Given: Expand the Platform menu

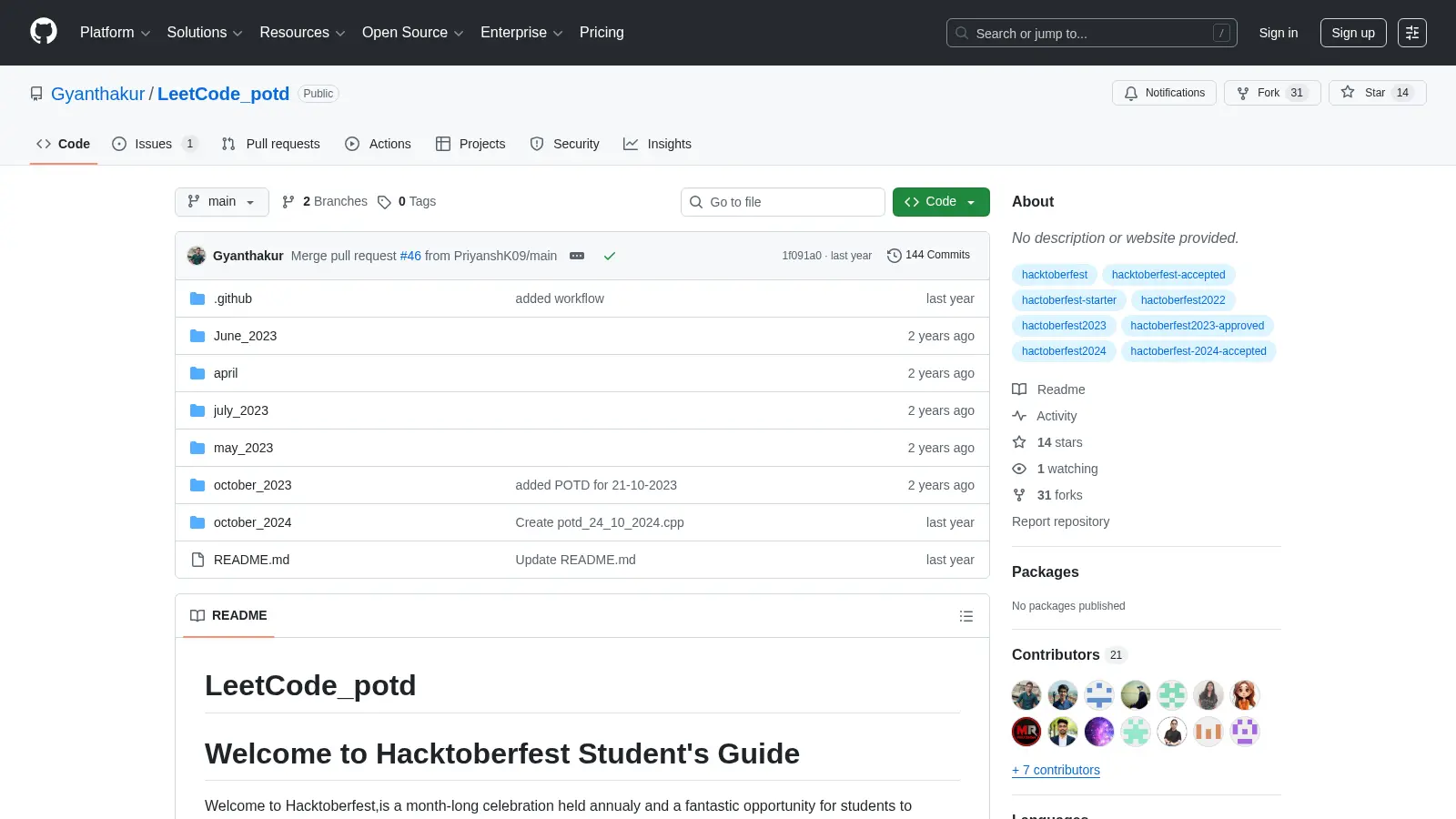Looking at the screenshot, I should coord(115,33).
